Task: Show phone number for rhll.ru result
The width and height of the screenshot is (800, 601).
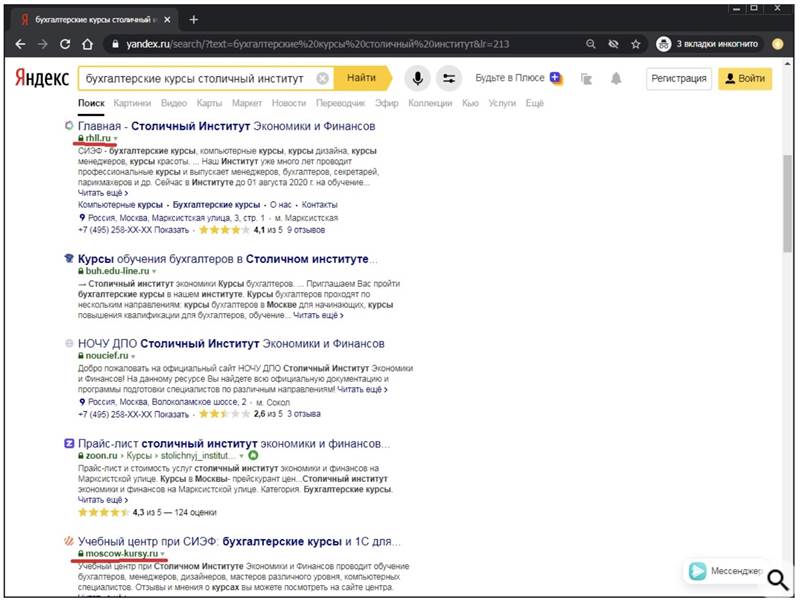Action: 171,230
